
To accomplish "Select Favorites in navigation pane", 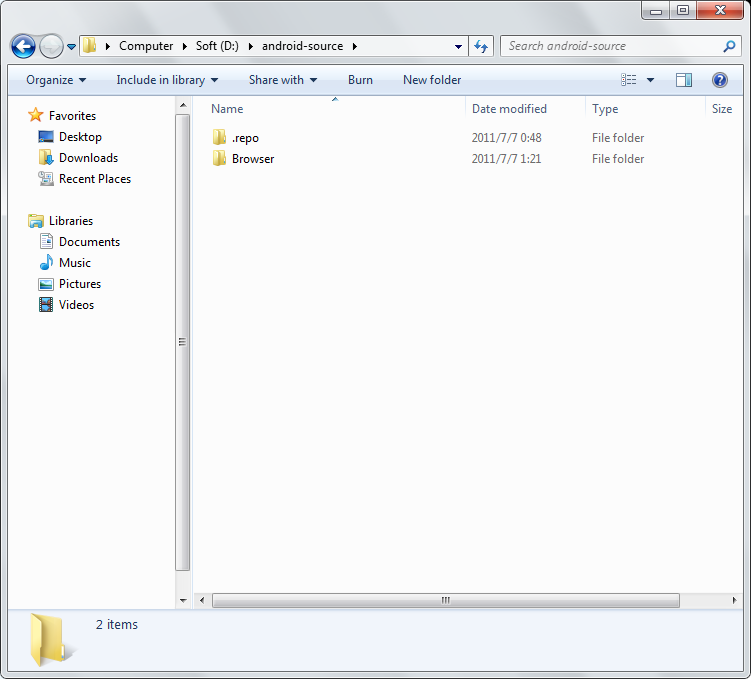I will (72, 116).
